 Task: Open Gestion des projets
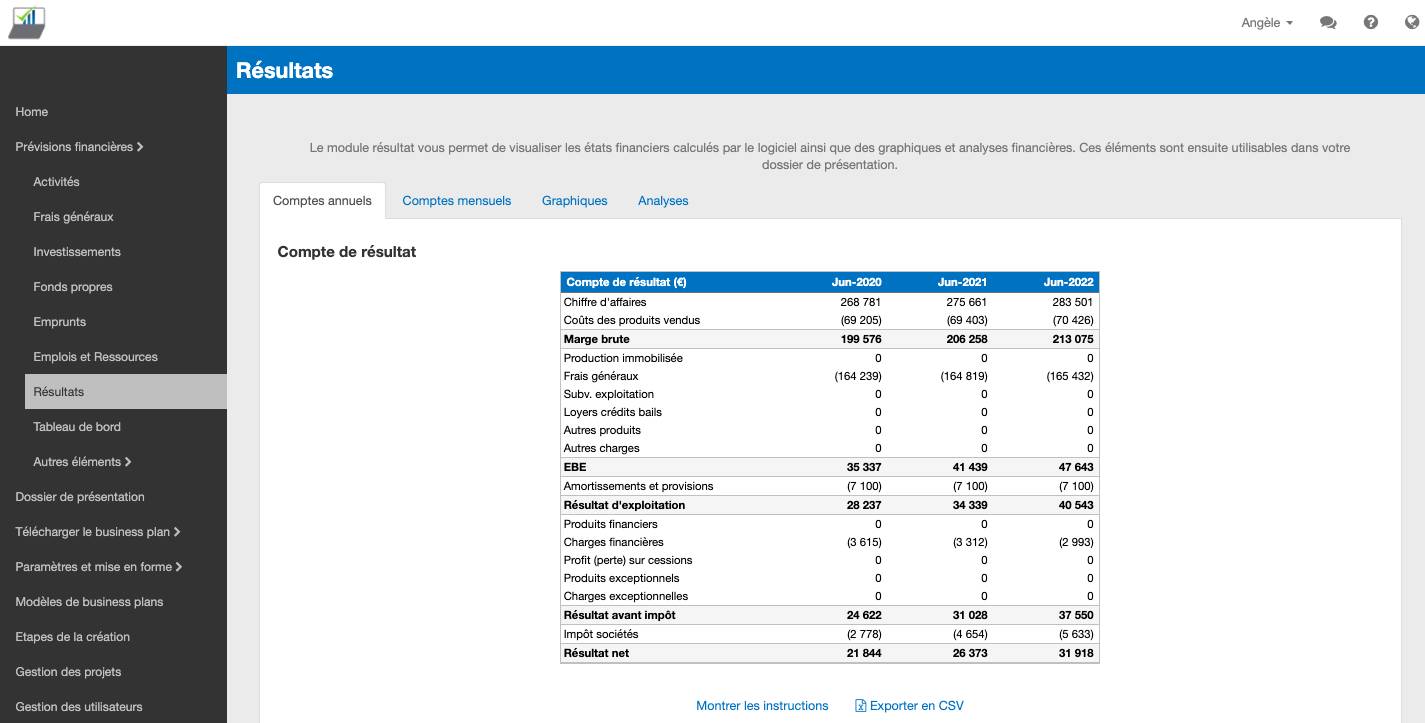tap(68, 672)
